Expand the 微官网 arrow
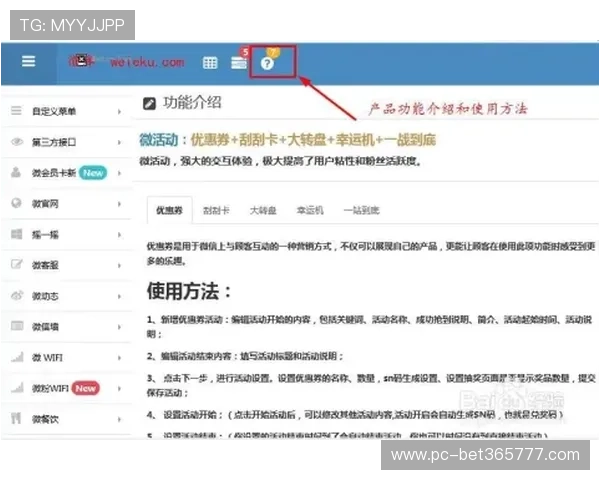600x480 pixels. (x=119, y=204)
